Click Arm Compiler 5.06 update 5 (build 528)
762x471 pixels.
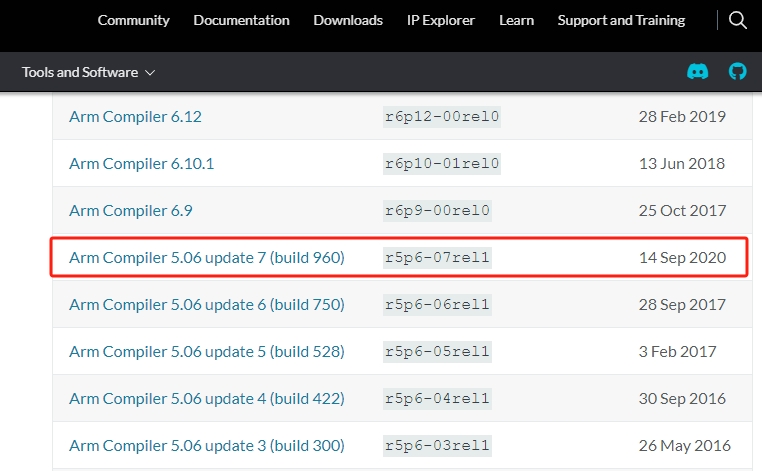pyautogui.click(x=206, y=351)
